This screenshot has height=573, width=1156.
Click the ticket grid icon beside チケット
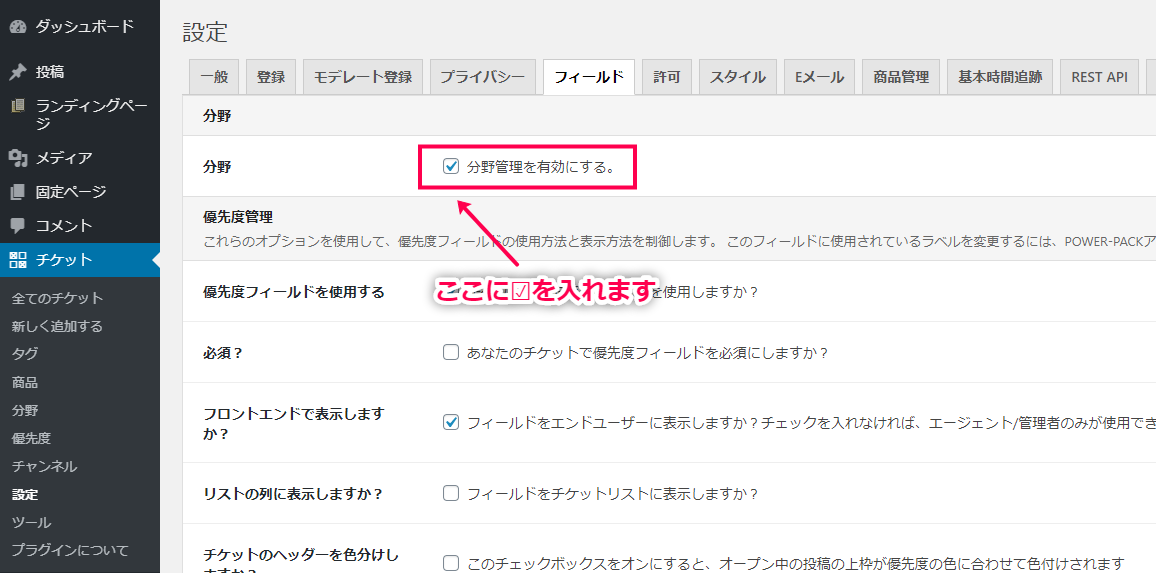tap(18, 260)
